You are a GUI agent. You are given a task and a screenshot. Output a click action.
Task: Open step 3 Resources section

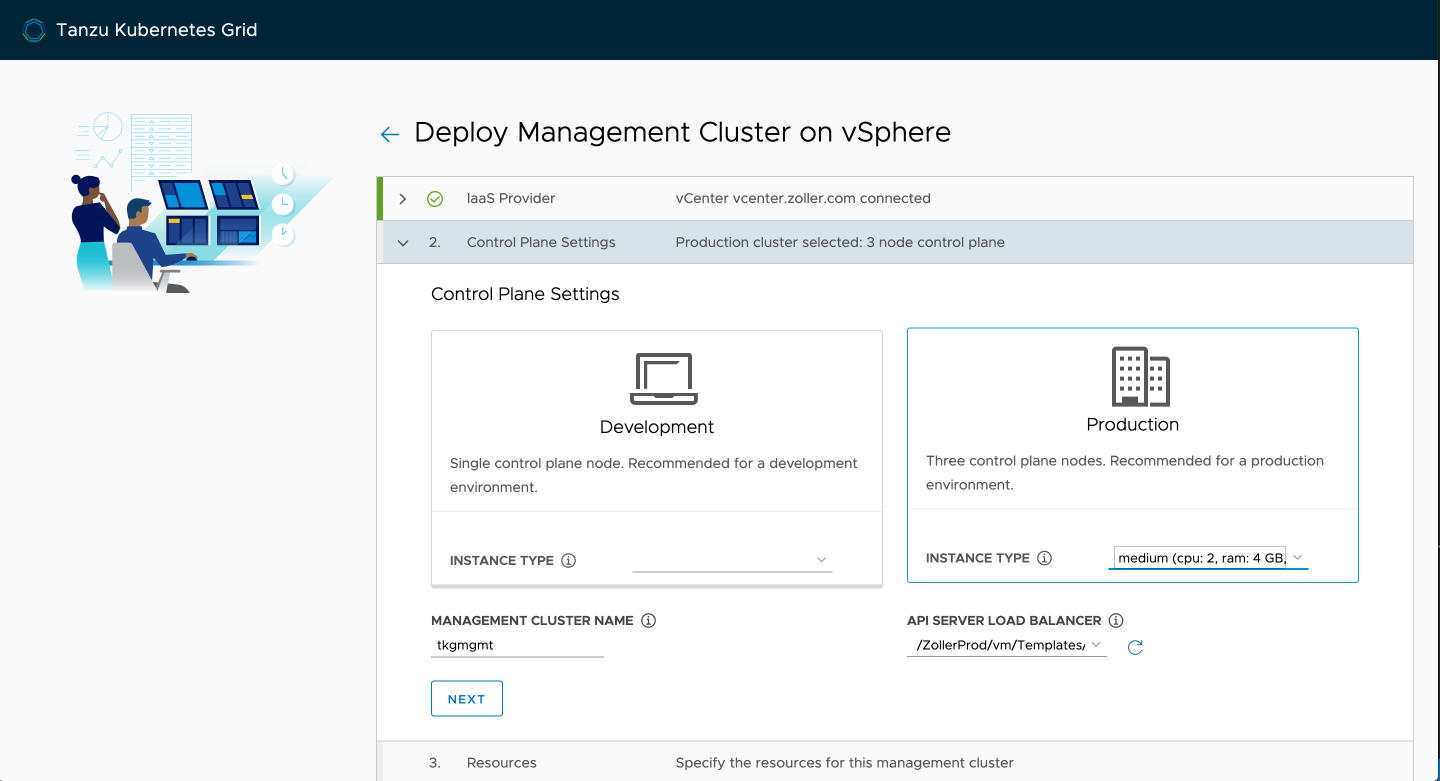tap(502, 763)
